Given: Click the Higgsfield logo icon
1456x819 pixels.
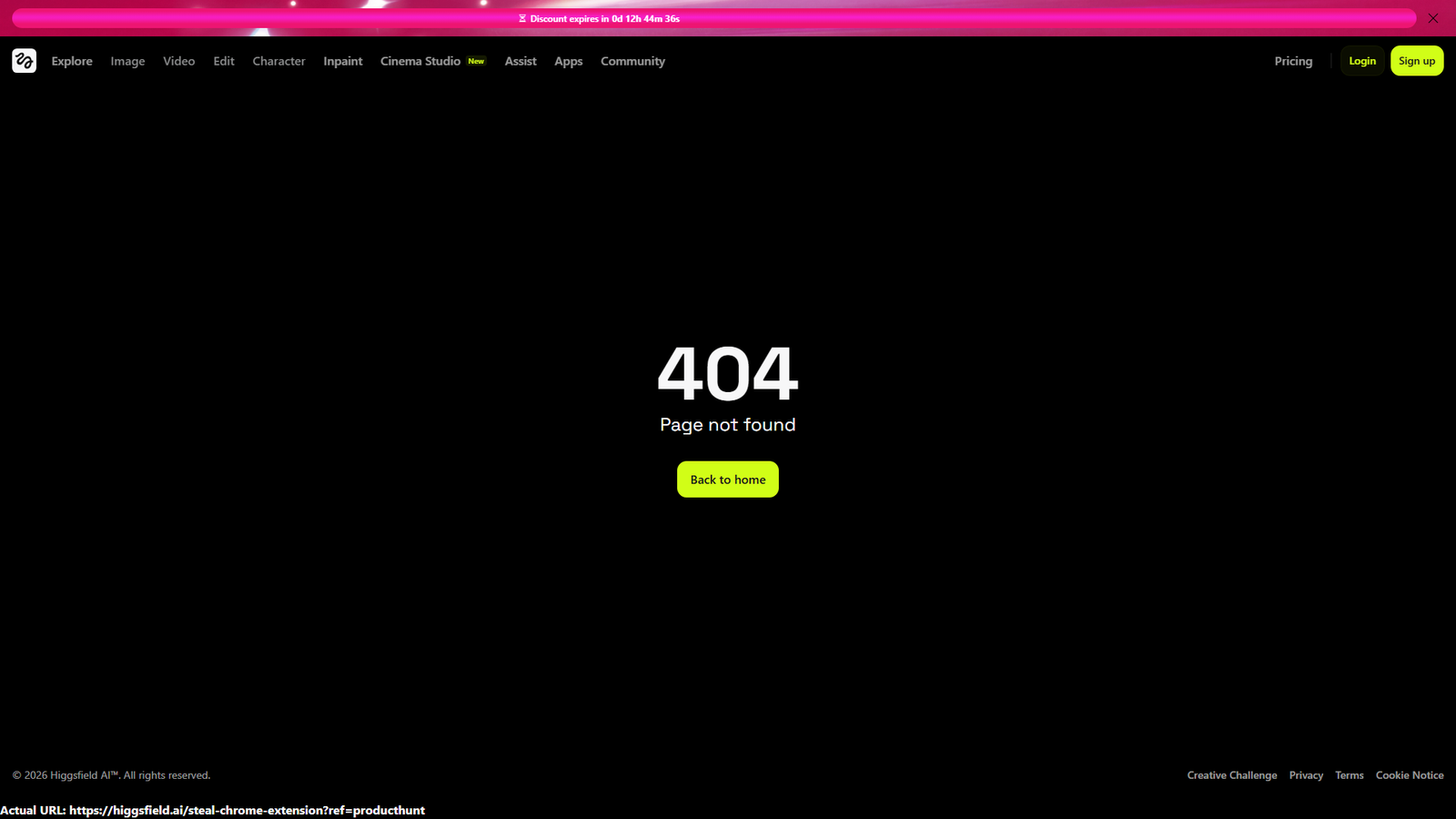Looking at the screenshot, I should pyautogui.click(x=23, y=61).
